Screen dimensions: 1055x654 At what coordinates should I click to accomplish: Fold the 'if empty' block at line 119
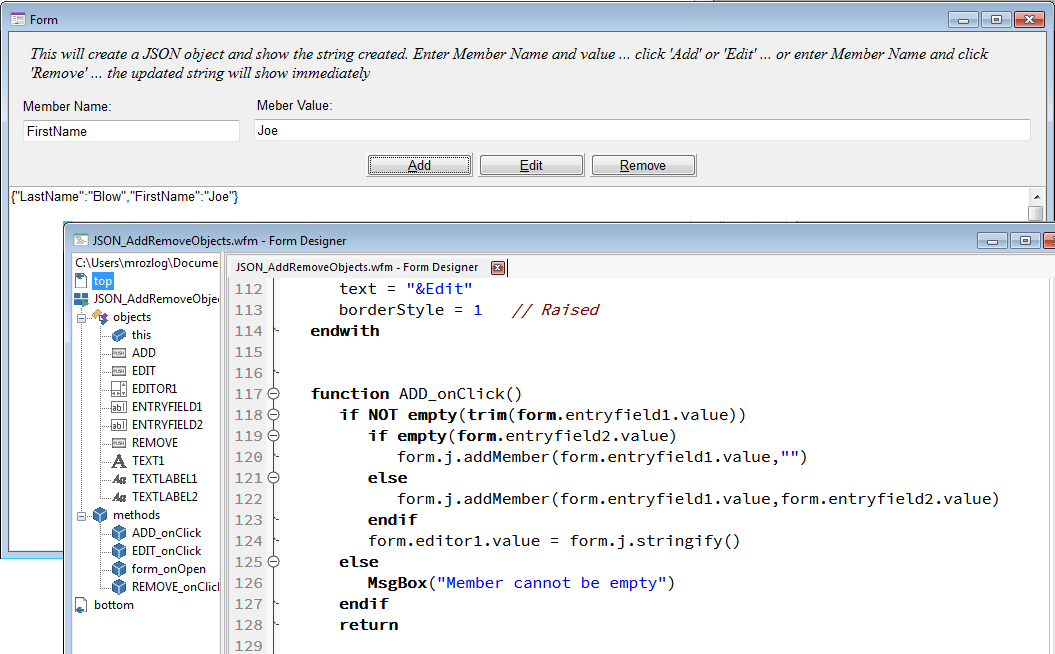[x=273, y=436]
